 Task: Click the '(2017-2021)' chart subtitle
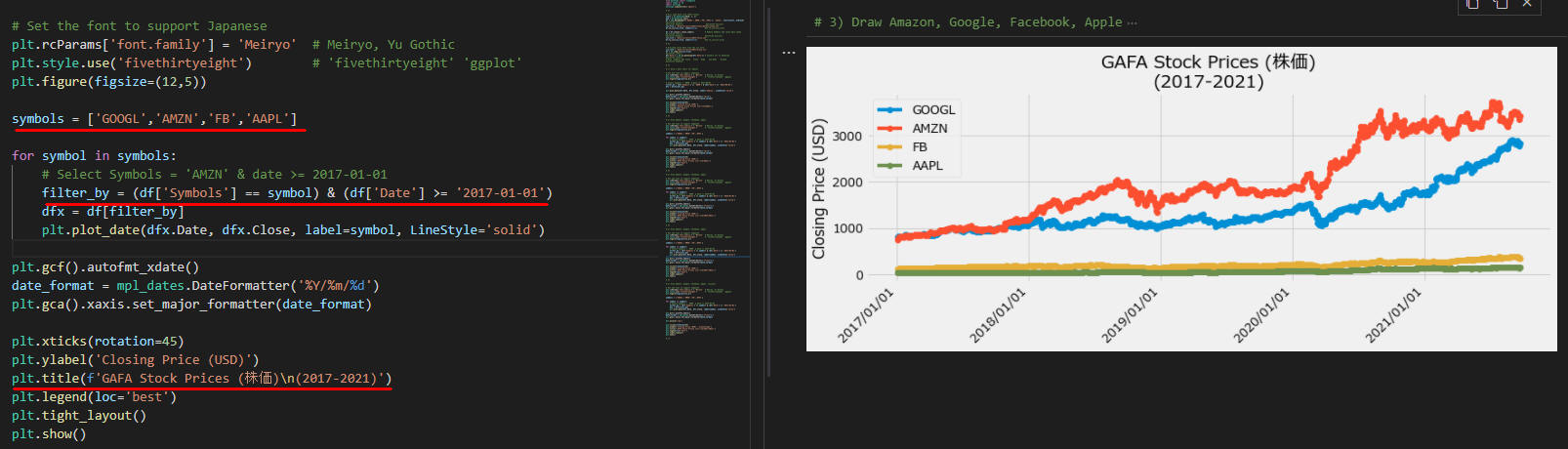click(x=1209, y=82)
